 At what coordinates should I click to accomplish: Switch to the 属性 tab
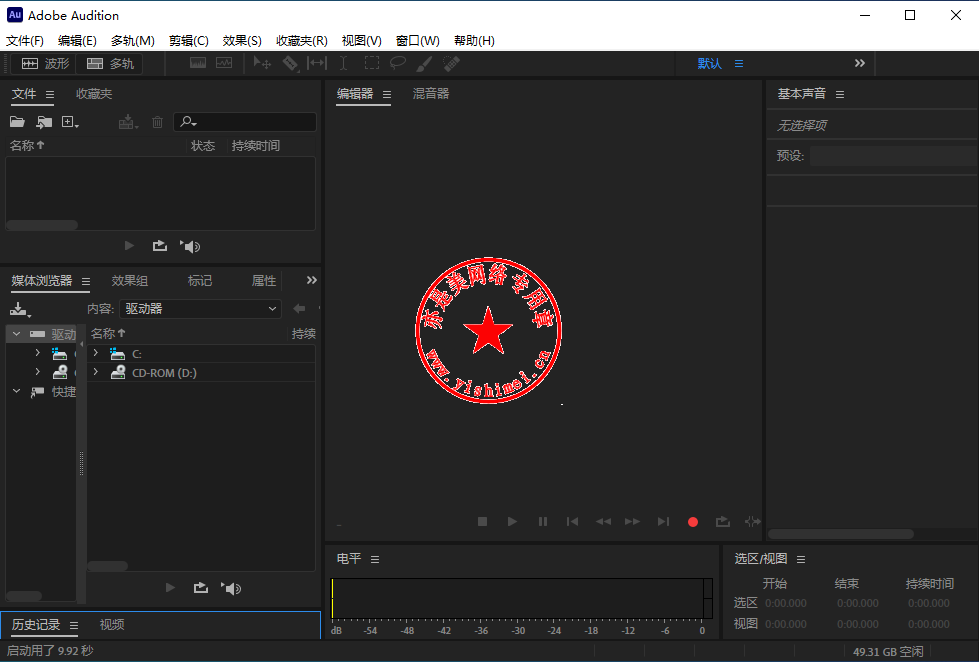(x=263, y=280)
